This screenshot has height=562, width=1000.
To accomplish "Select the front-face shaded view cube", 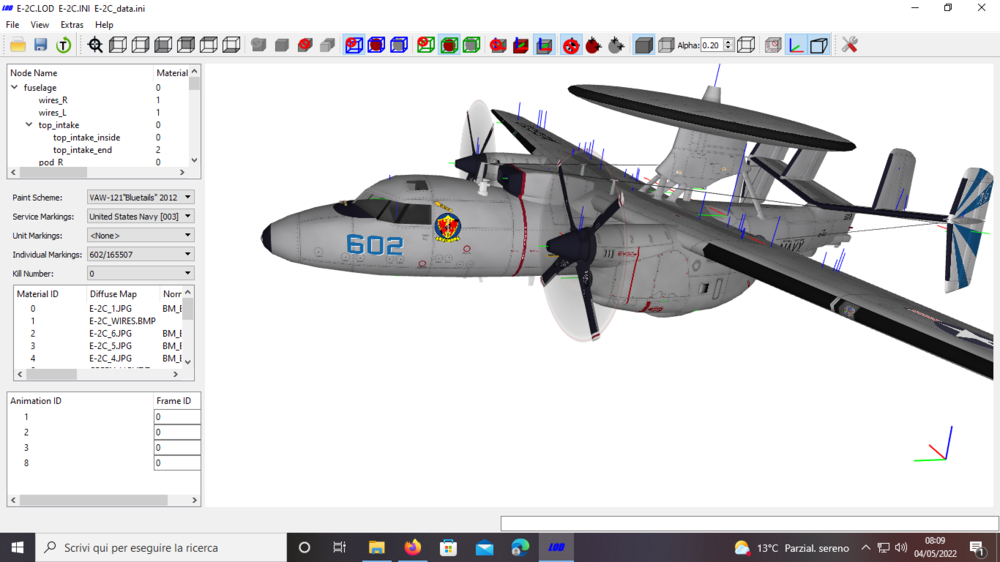I will (x=163, y=45).
